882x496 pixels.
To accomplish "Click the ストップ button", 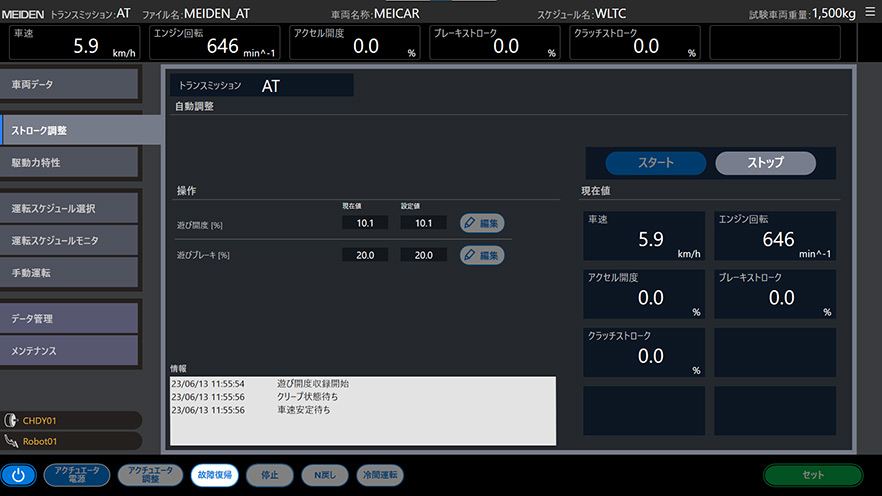I will coord(766,163).
